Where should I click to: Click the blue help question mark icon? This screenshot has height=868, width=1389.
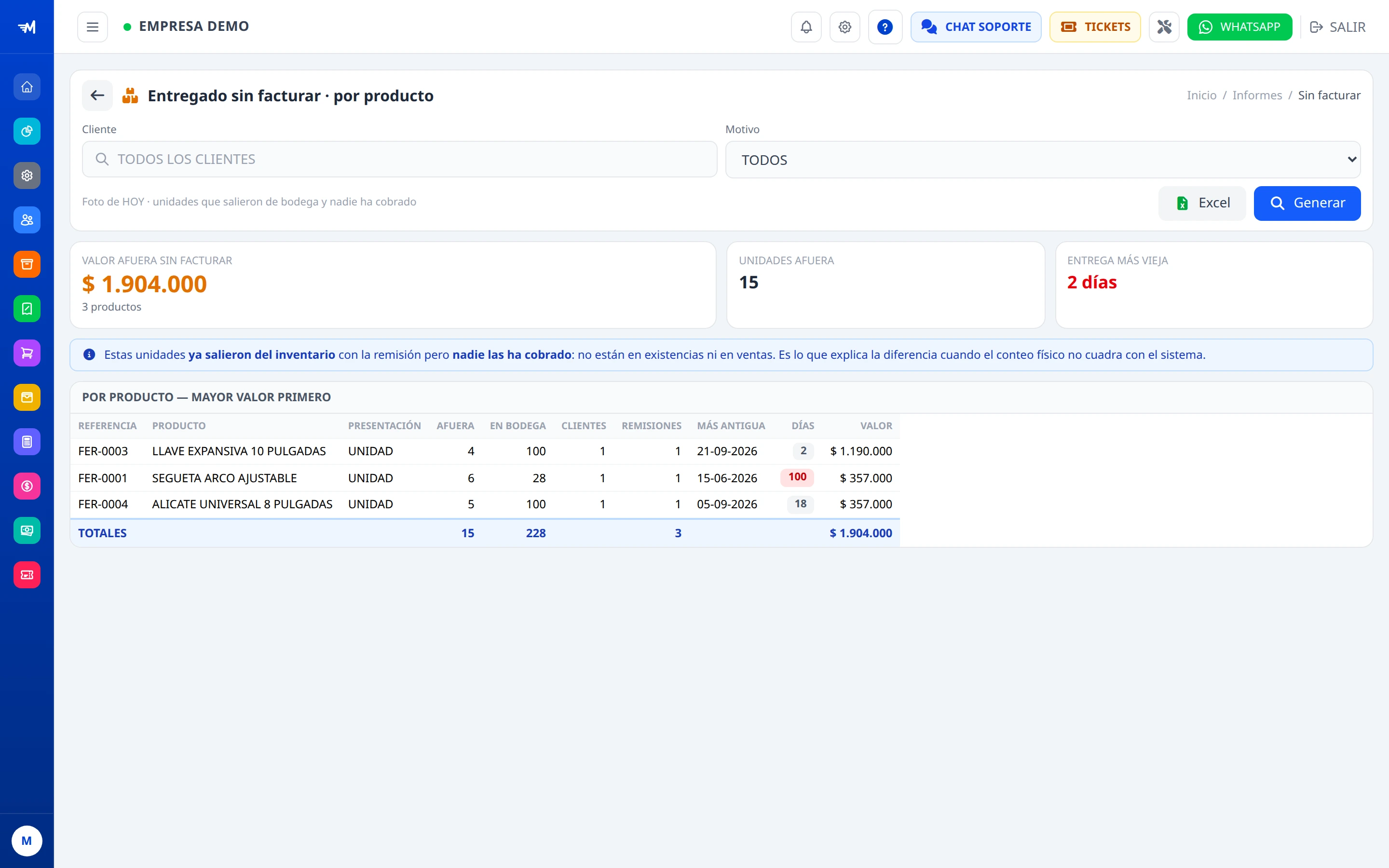(885, 27)
